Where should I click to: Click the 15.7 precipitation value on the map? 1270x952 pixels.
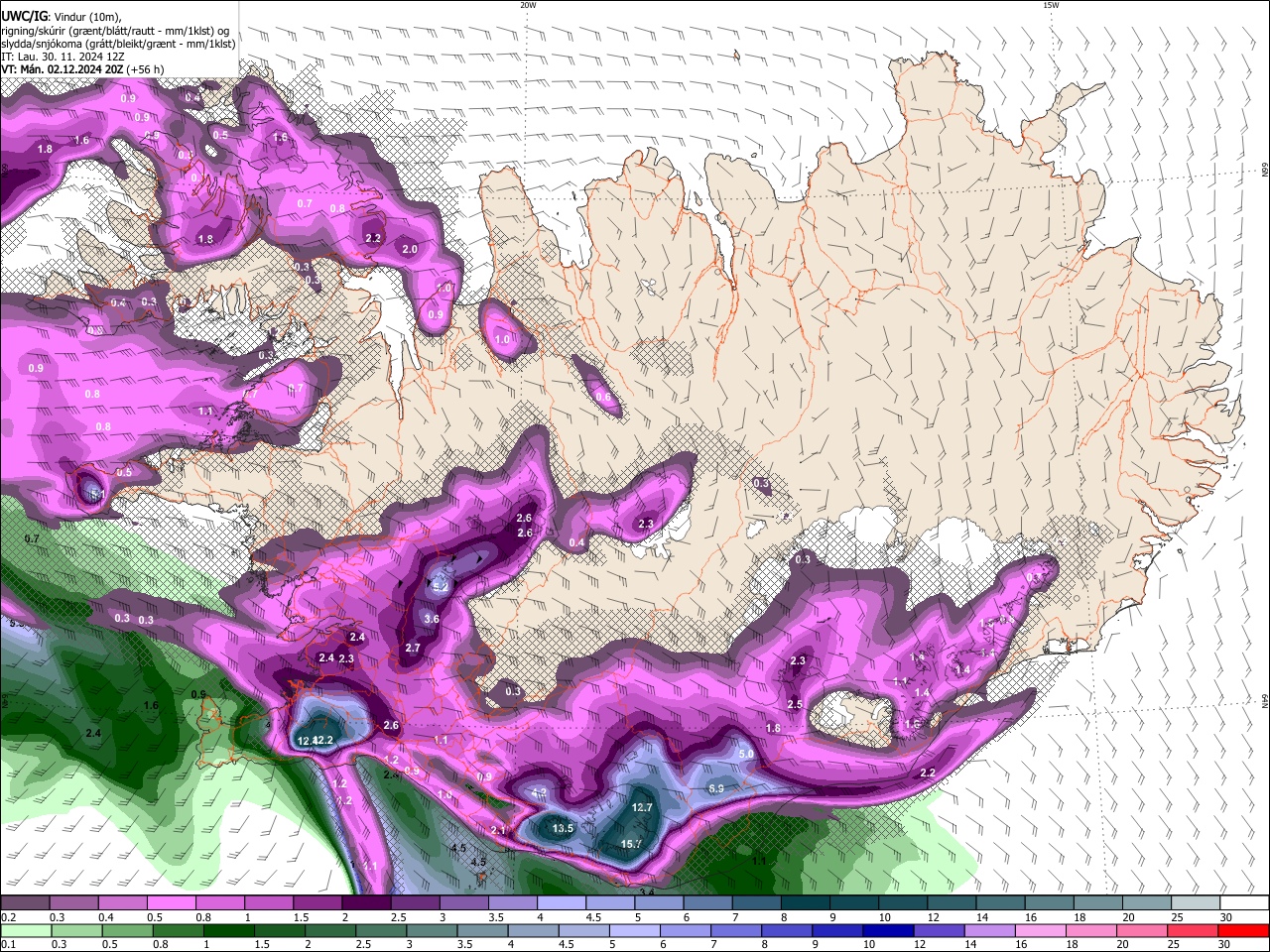631,844
